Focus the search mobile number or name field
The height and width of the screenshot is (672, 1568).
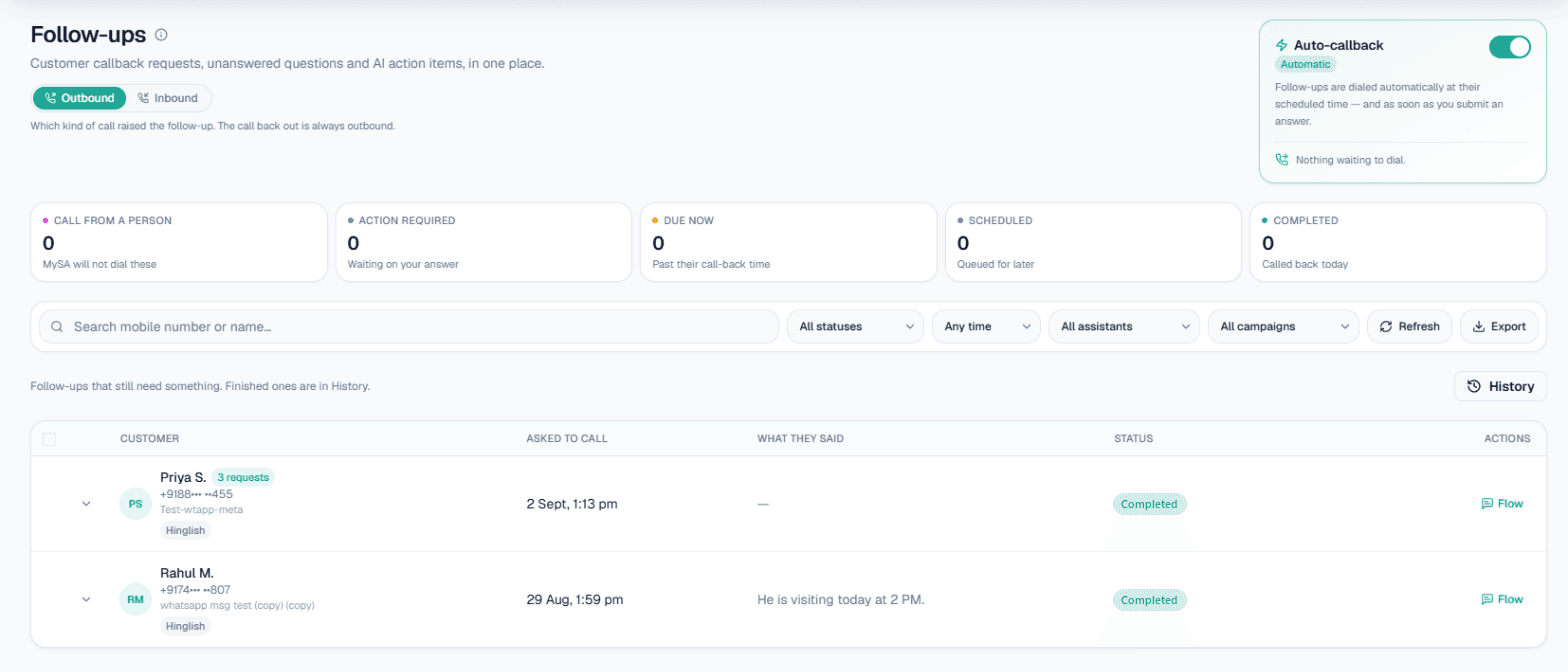(408, 326)
